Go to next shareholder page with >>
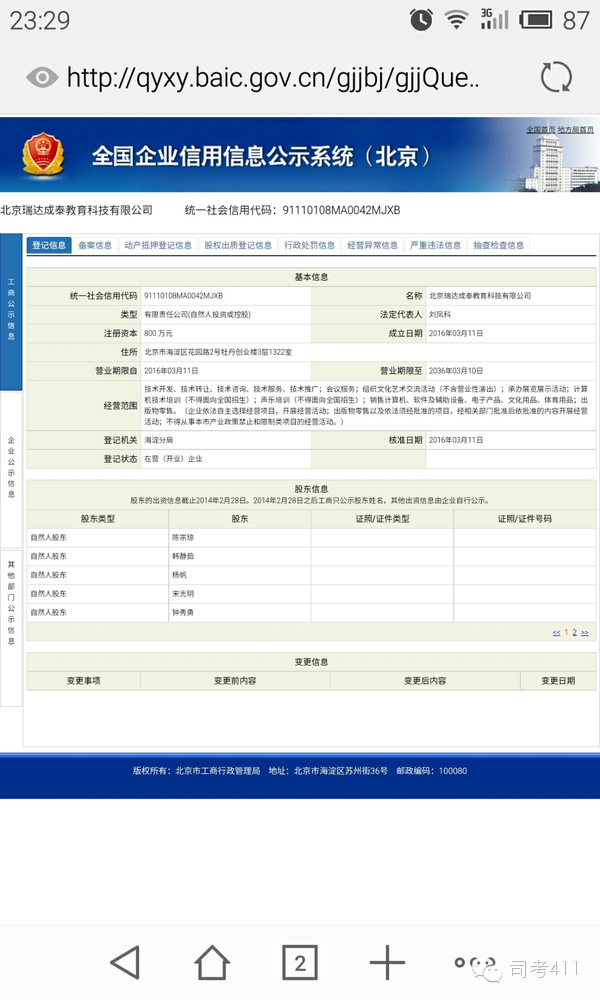600x1000 pixels. [x=585, y=633]
